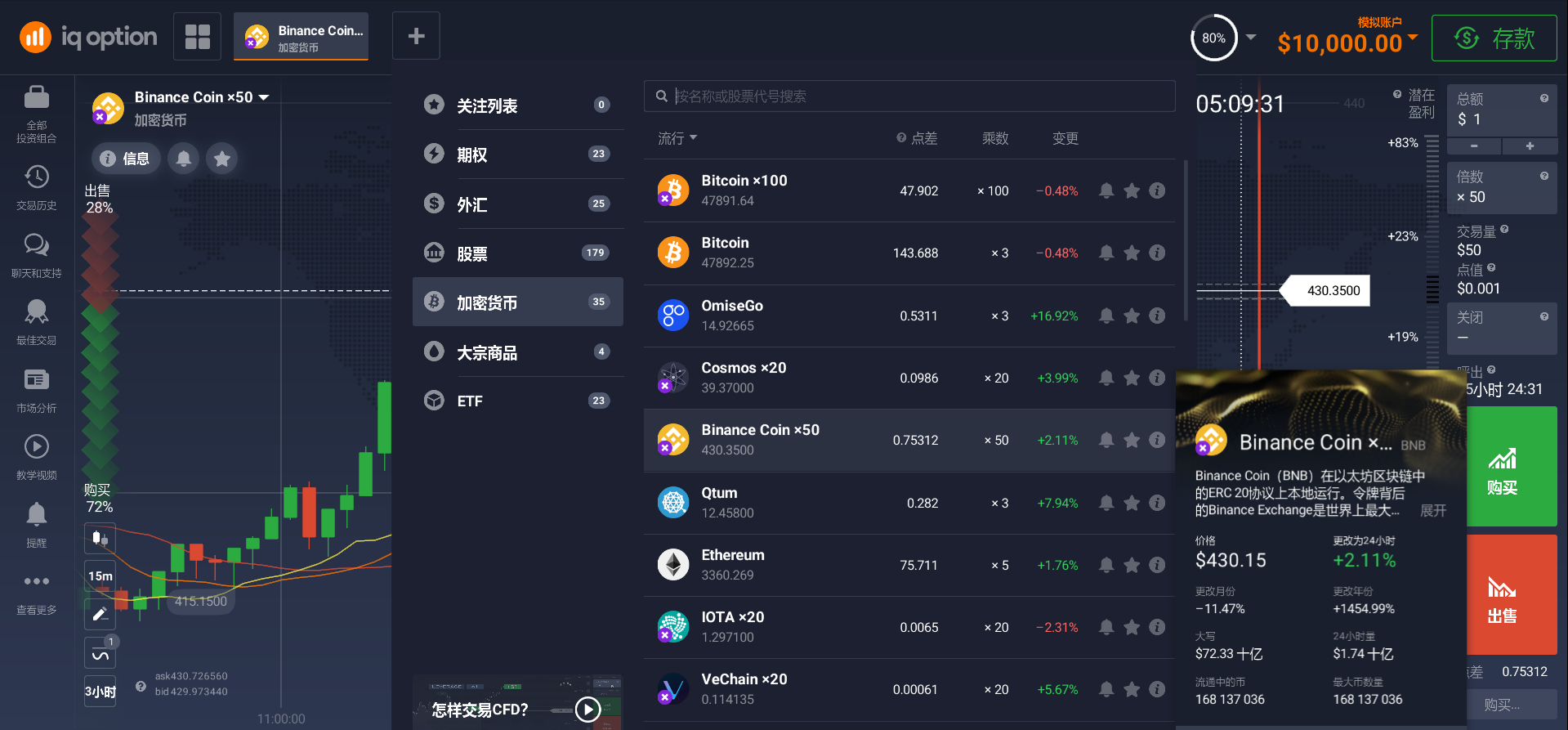Viewport: 1568px width, 730px height.
Task: Expand the Binance Coin ×50 asset dropdown
Action: tap(264, 97)
